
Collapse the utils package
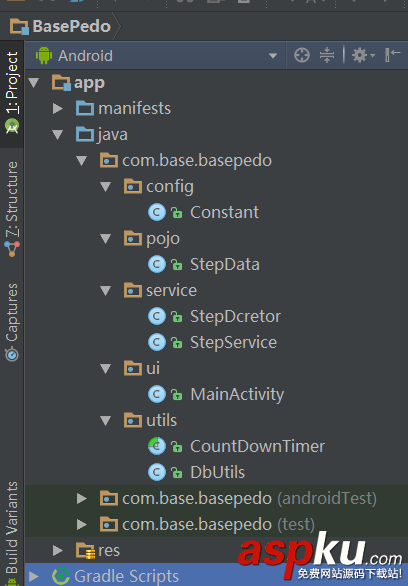click(106, 420)
